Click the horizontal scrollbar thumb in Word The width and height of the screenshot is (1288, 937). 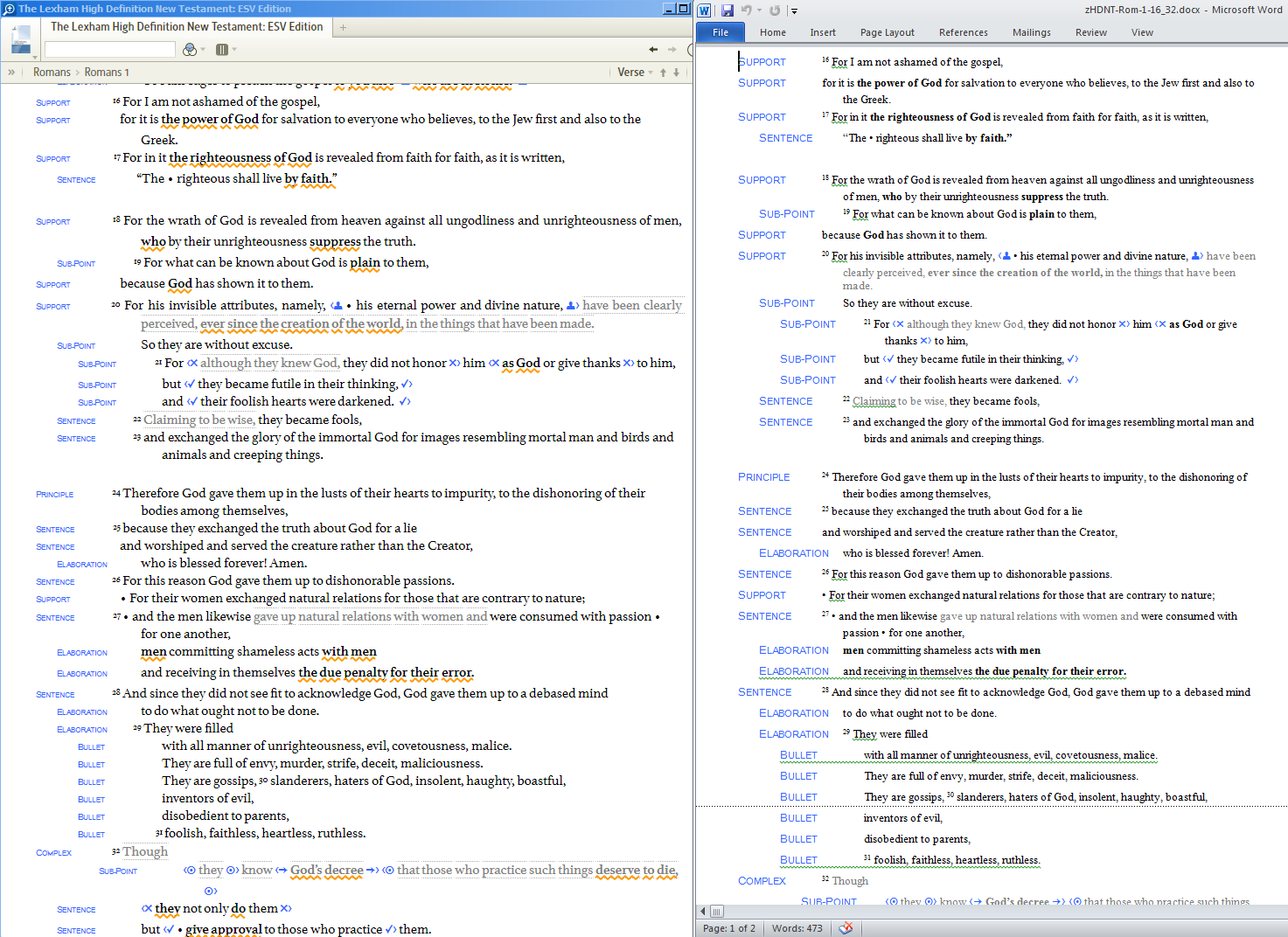717,911
